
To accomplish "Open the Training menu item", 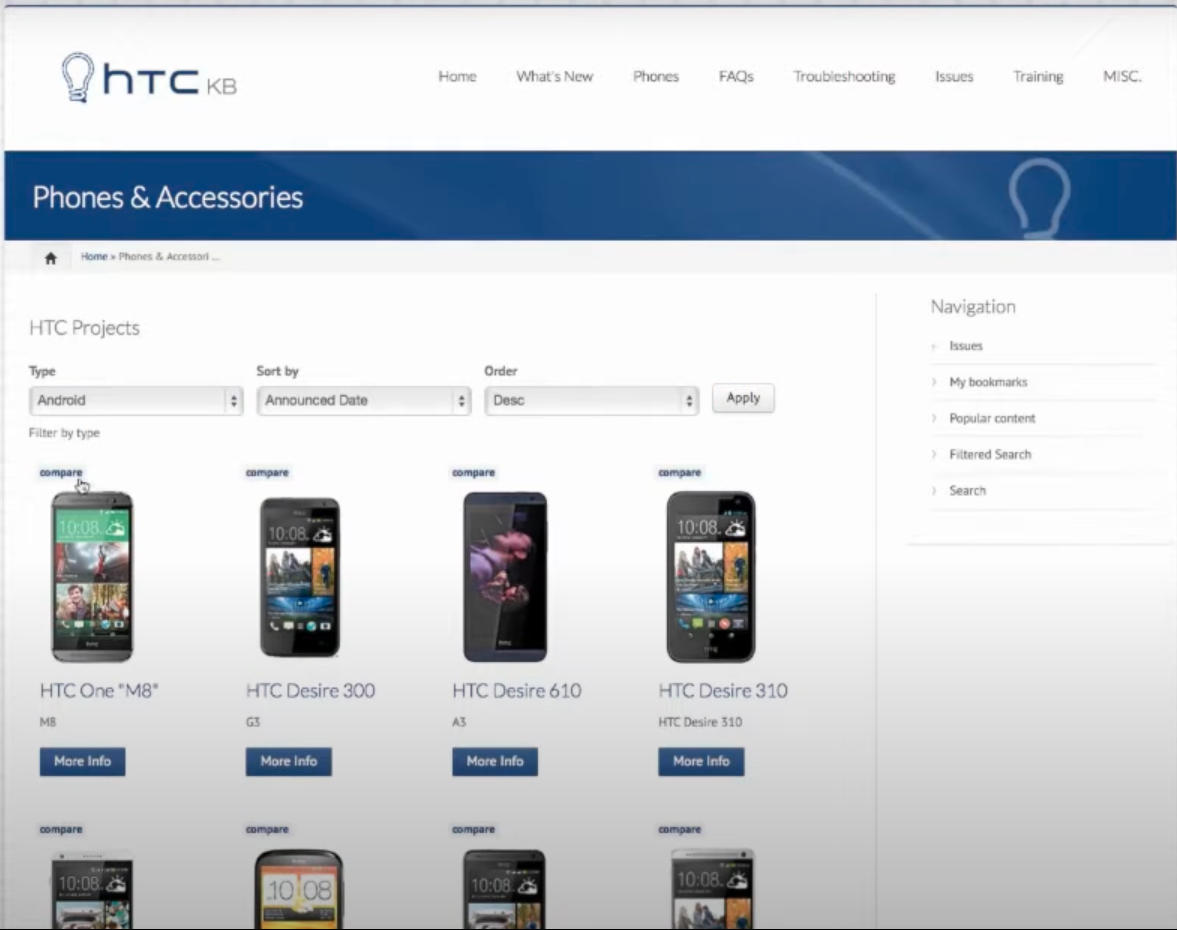I will [x=1037, y=77].
